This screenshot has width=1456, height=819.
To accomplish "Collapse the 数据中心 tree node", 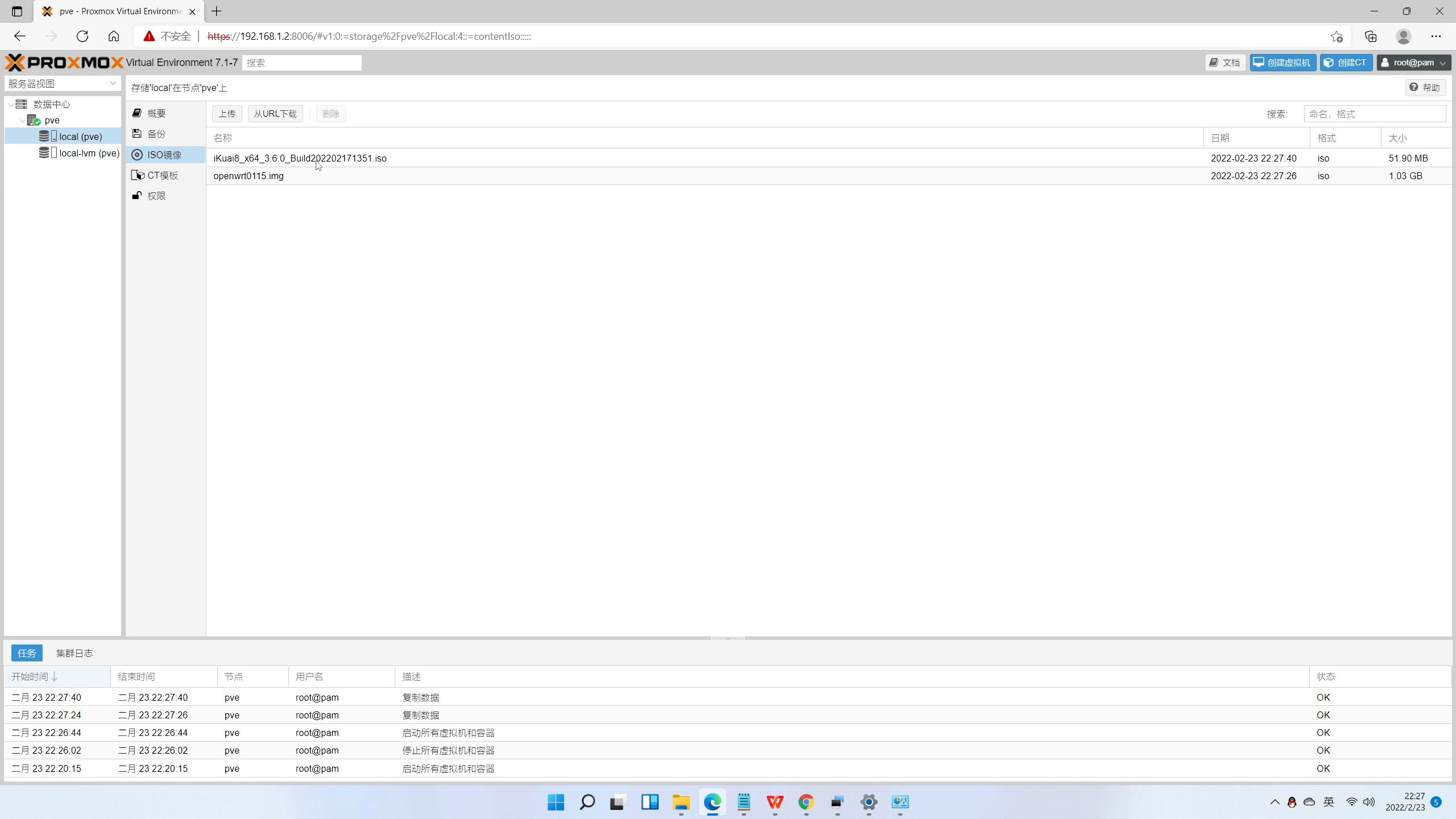I will pos(11,105).
